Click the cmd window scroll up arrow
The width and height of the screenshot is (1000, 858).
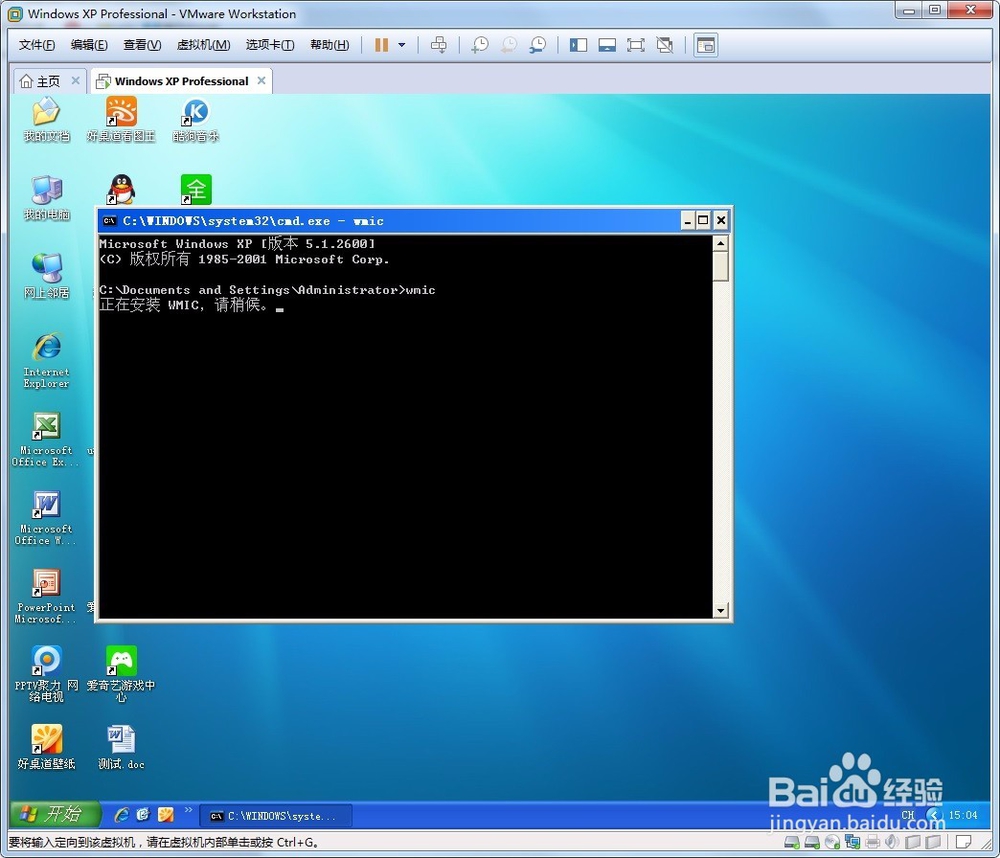[x=721, y=244]
